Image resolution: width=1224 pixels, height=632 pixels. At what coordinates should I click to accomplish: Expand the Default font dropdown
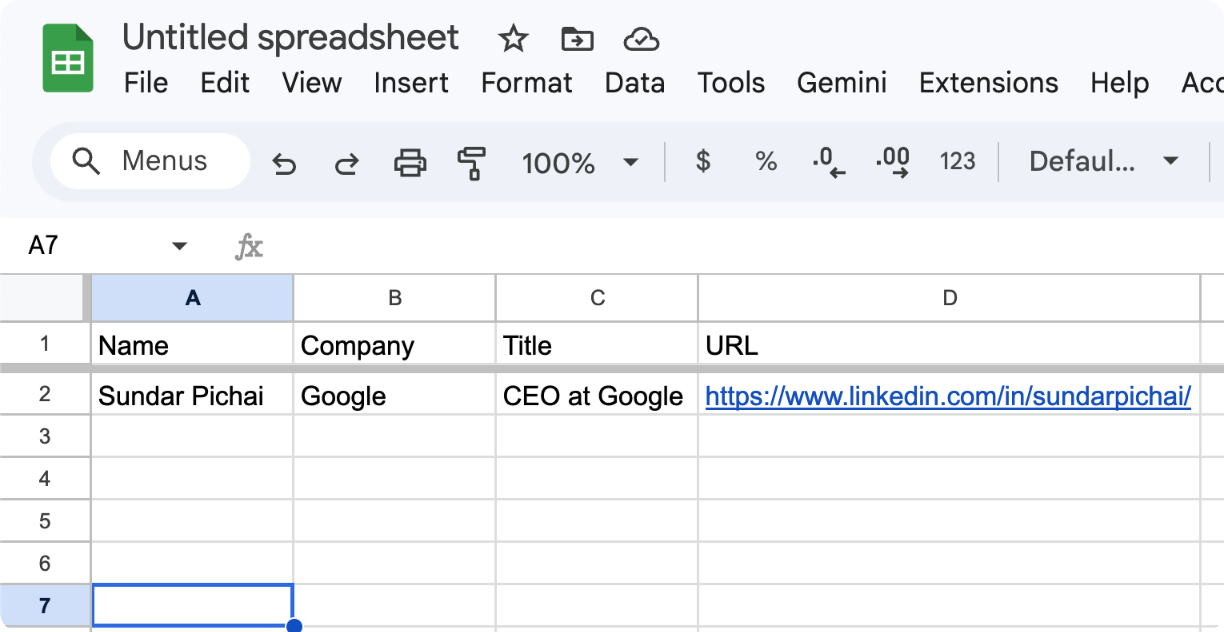pos(1104,161)
